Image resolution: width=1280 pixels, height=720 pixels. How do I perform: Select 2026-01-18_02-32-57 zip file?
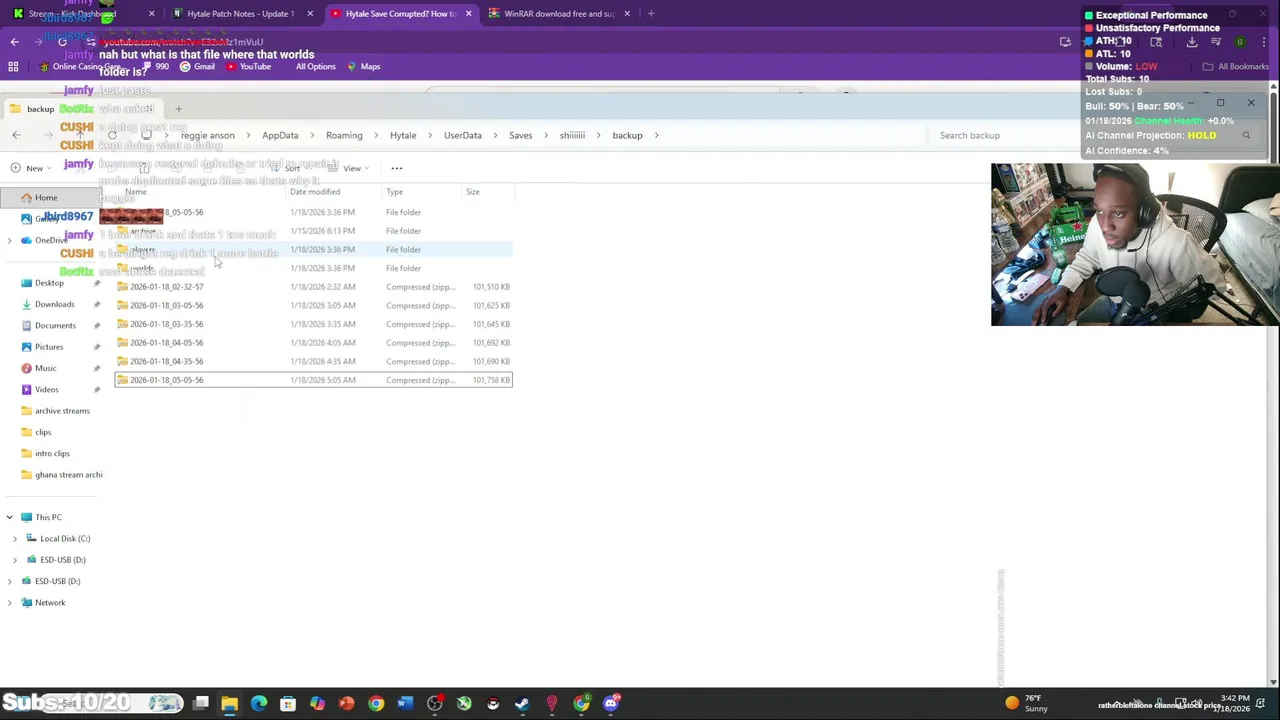click(x=313, y=287)
